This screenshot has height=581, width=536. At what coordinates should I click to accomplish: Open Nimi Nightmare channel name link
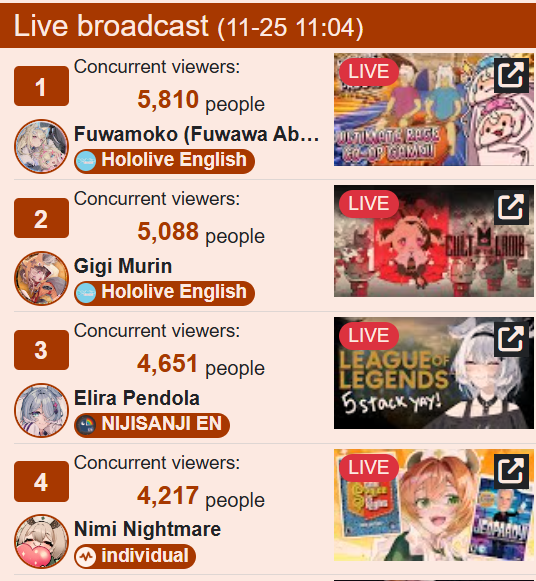tap(147, 529)
